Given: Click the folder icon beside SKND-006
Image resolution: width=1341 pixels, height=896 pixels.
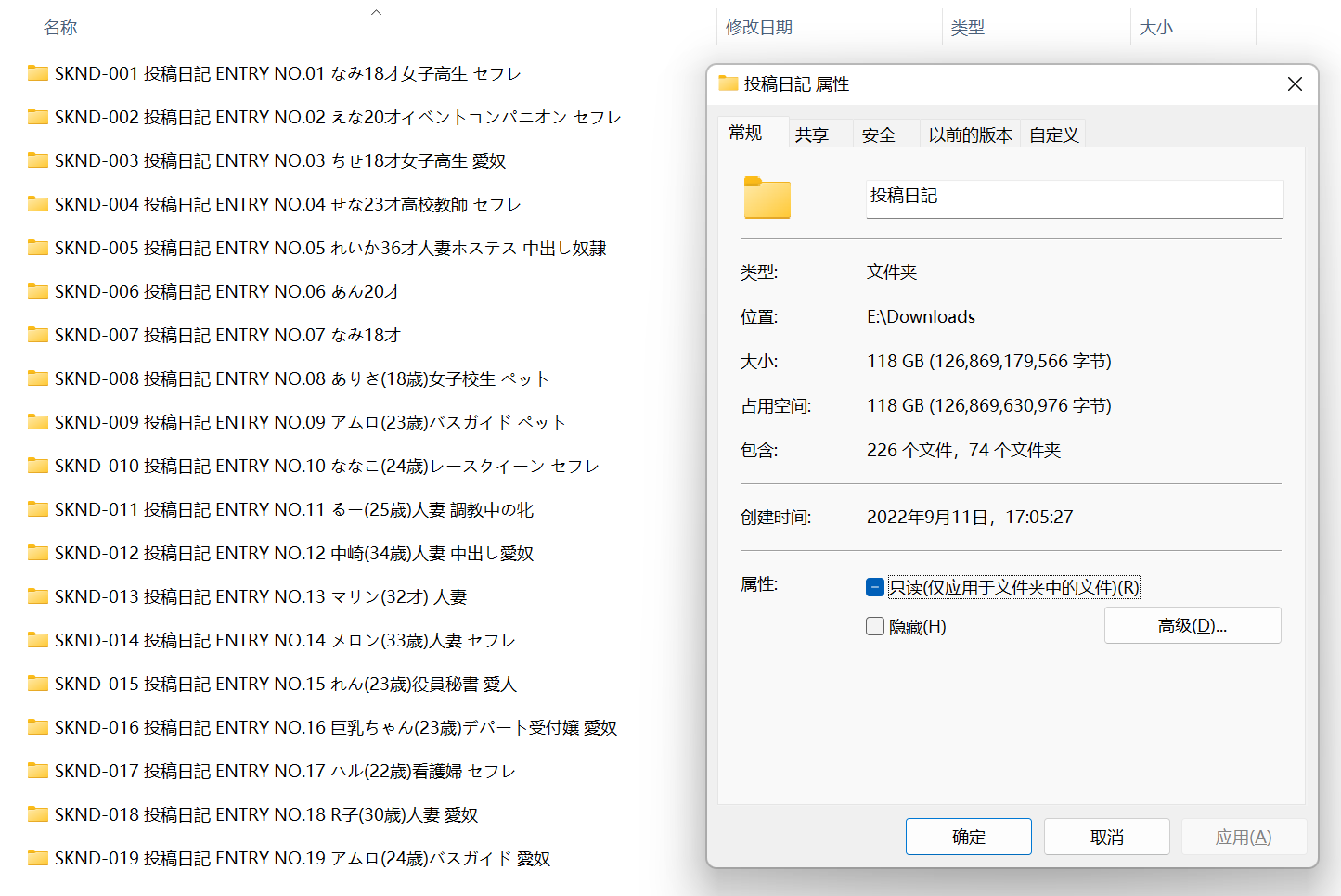Looking at the screenshot, I should click(38, 291).
